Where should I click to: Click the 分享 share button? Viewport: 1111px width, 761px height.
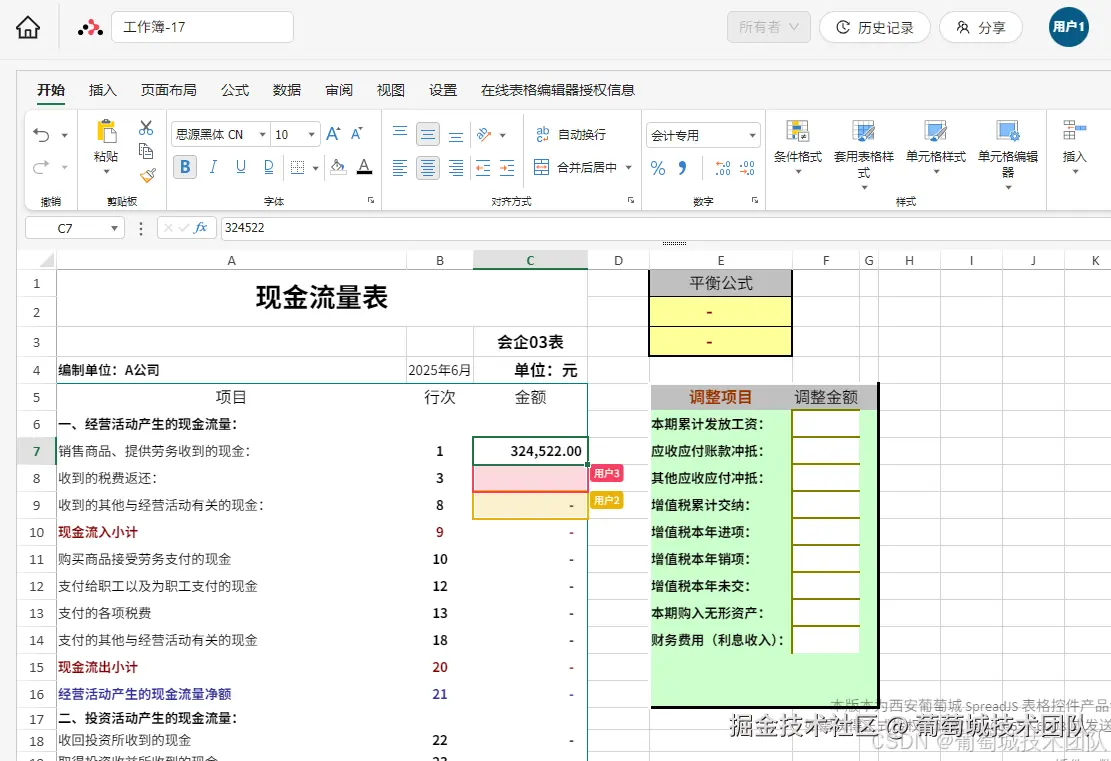click(980, 27)
